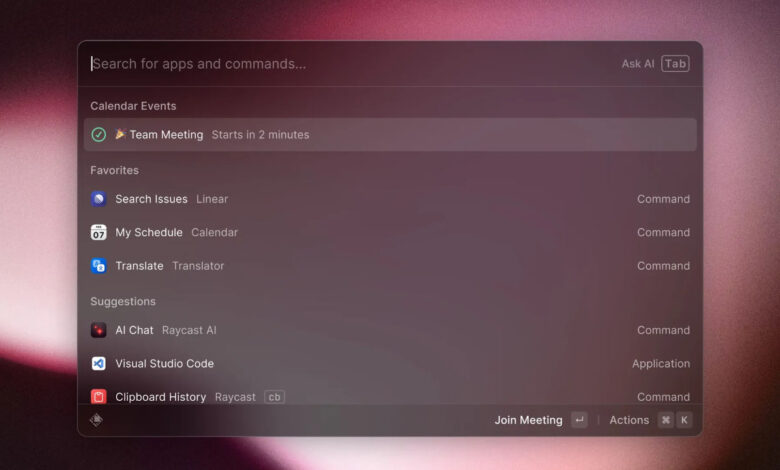Click the 'Raycast AI' subtitle text
The height and width of the screenshot is (470, 780).
(189, 330)
